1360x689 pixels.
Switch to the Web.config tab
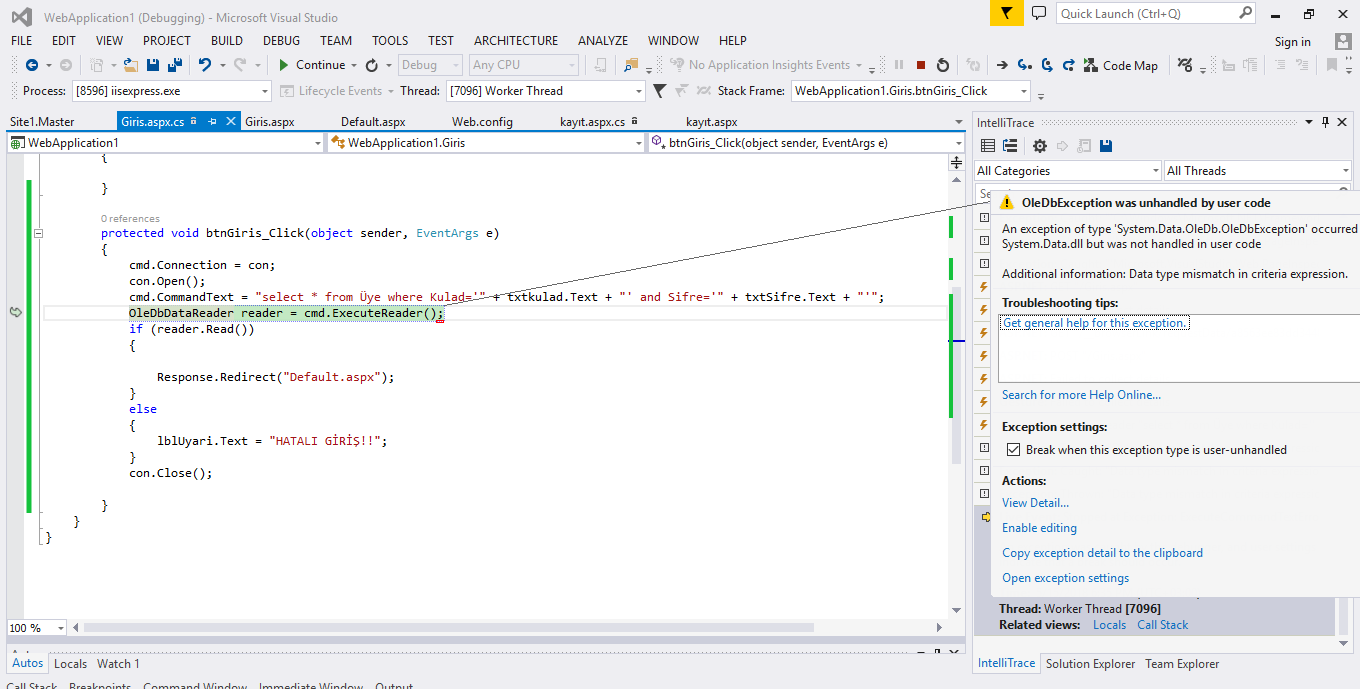pyautogui.click(x=482, y=122)
